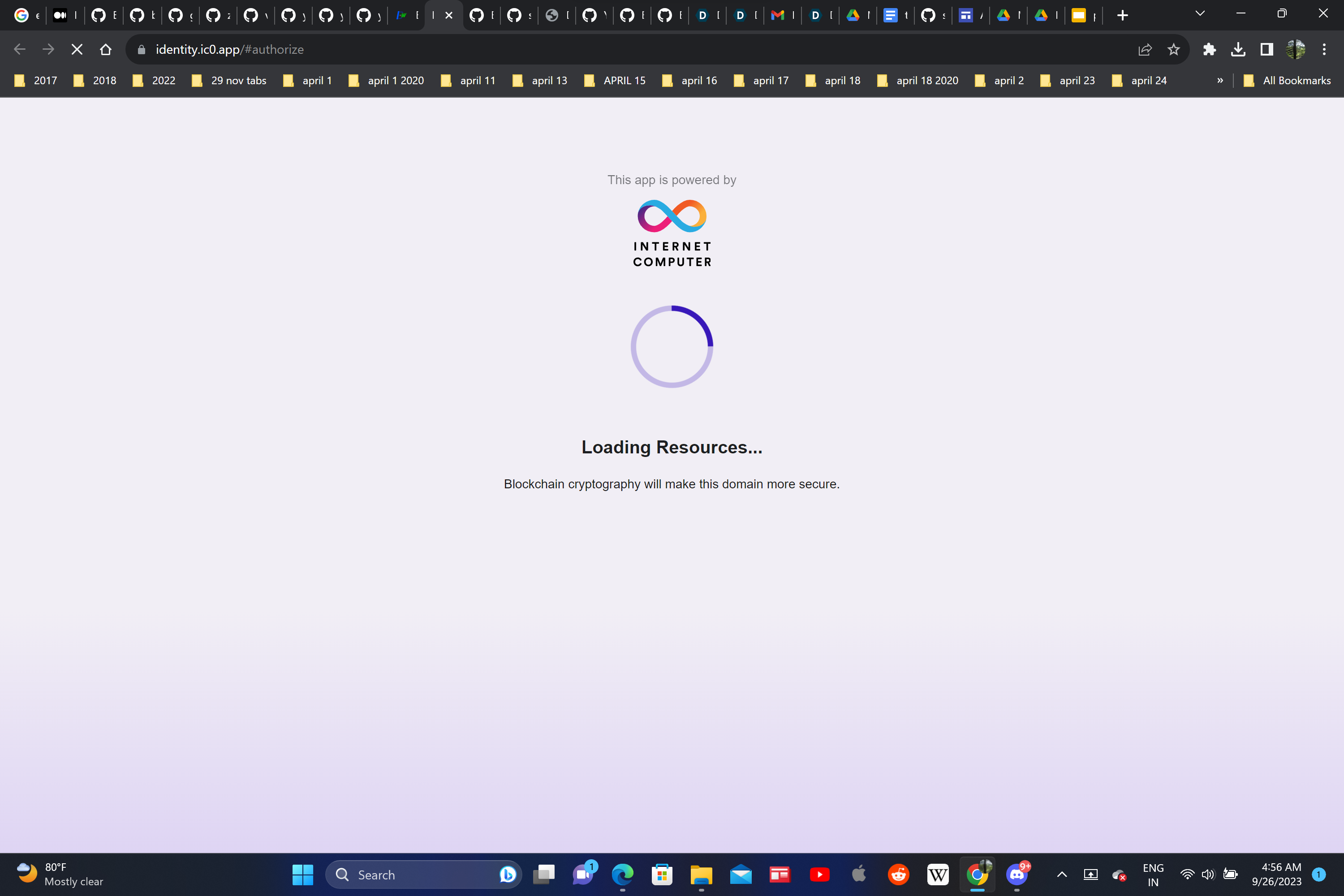1344x896 pixels.
Task: Open a new tab with plus button
Action: (x=1122, y=15)
